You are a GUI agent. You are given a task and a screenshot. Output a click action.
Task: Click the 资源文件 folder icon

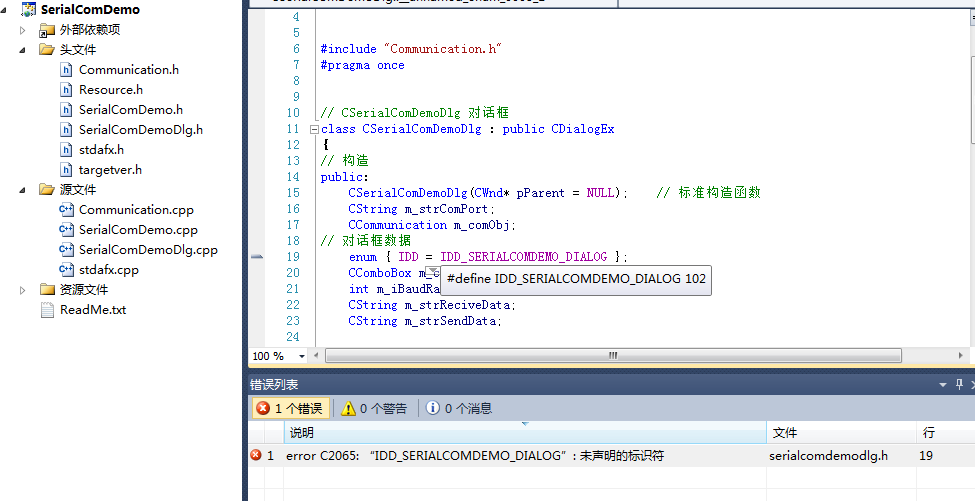47,289
